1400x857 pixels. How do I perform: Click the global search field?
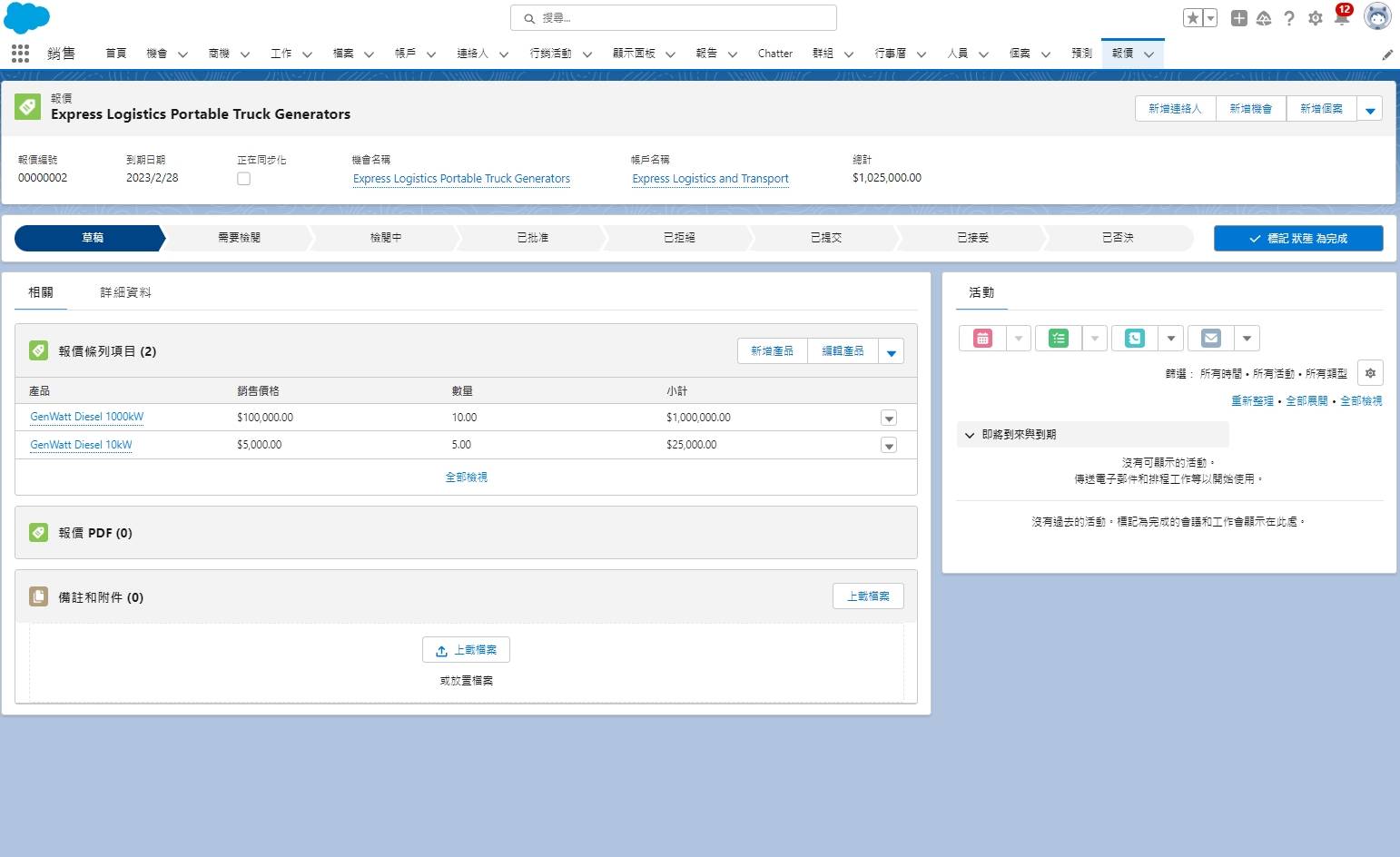click(674, 18)
